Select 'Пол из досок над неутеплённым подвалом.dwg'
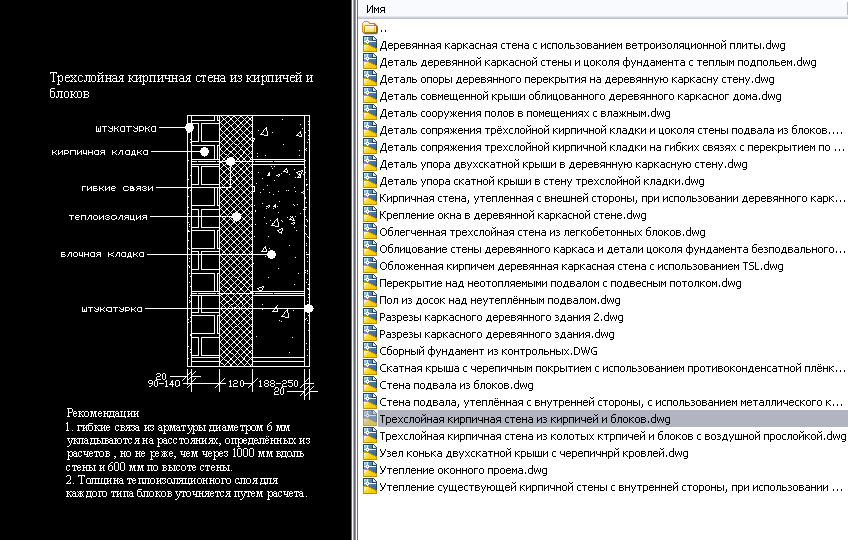848x540 pixels. [x=500, y=300]
